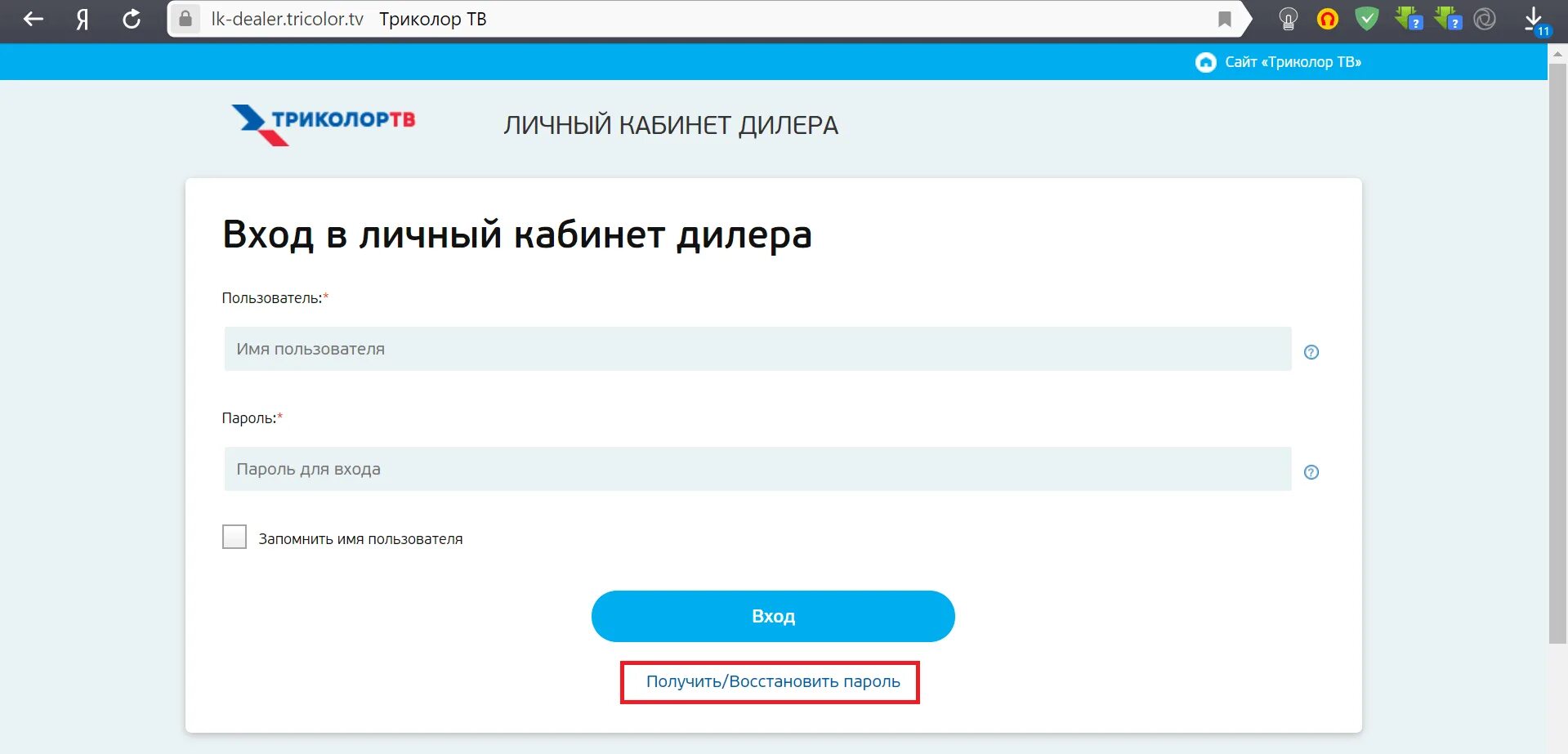
Task: Click the address bar URL lk-dealer.tricolor.tv
Action: tap(287, 19)
